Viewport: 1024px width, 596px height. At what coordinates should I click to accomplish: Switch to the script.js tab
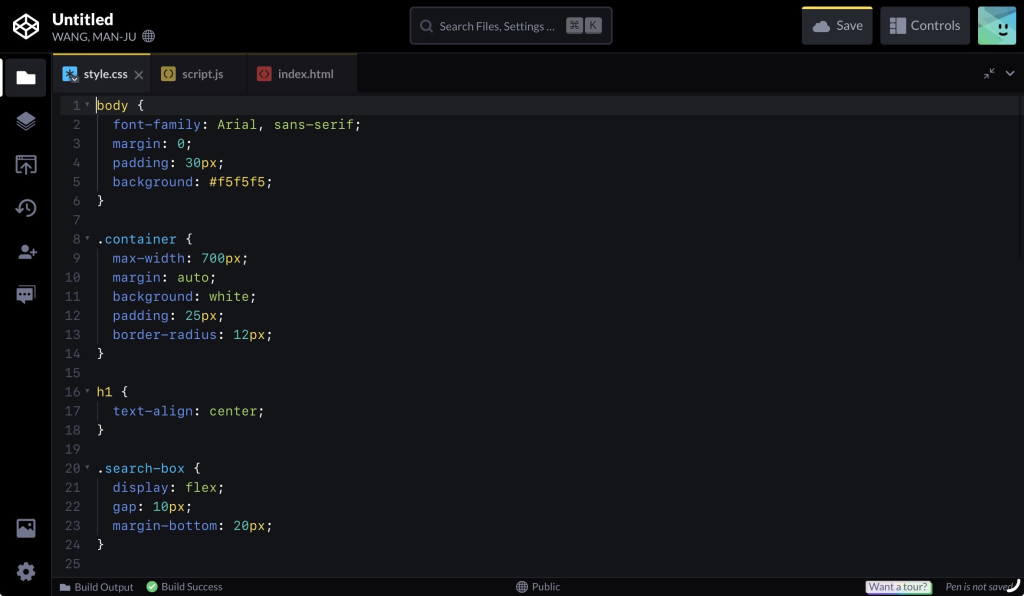(199, 74)
